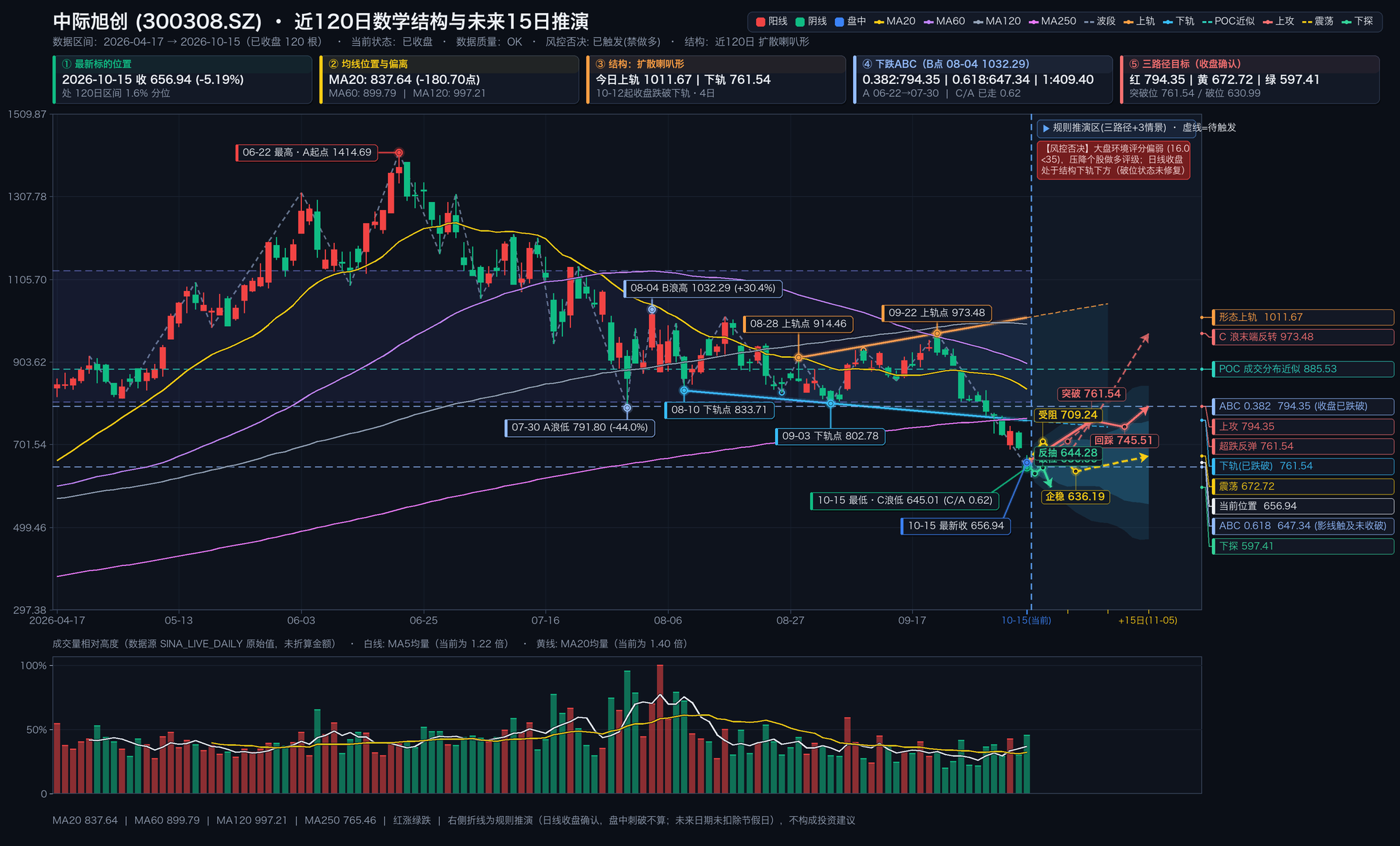
Task: Click the 上攻 legend entry
Action: pyautogui.click(x=1278, y=22)
